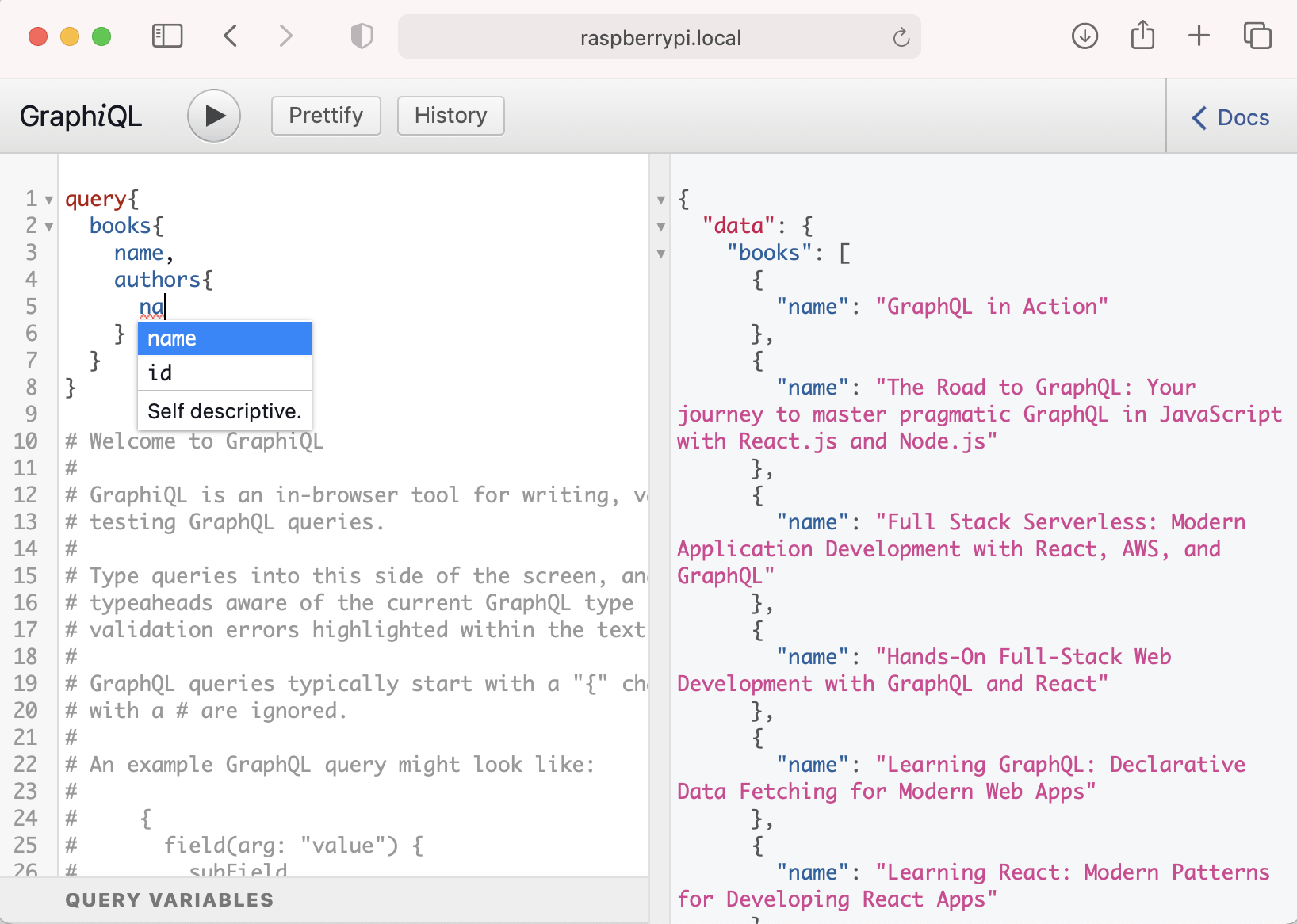
Task: Collapse the query block on line 1
Action: pos(49,200)
